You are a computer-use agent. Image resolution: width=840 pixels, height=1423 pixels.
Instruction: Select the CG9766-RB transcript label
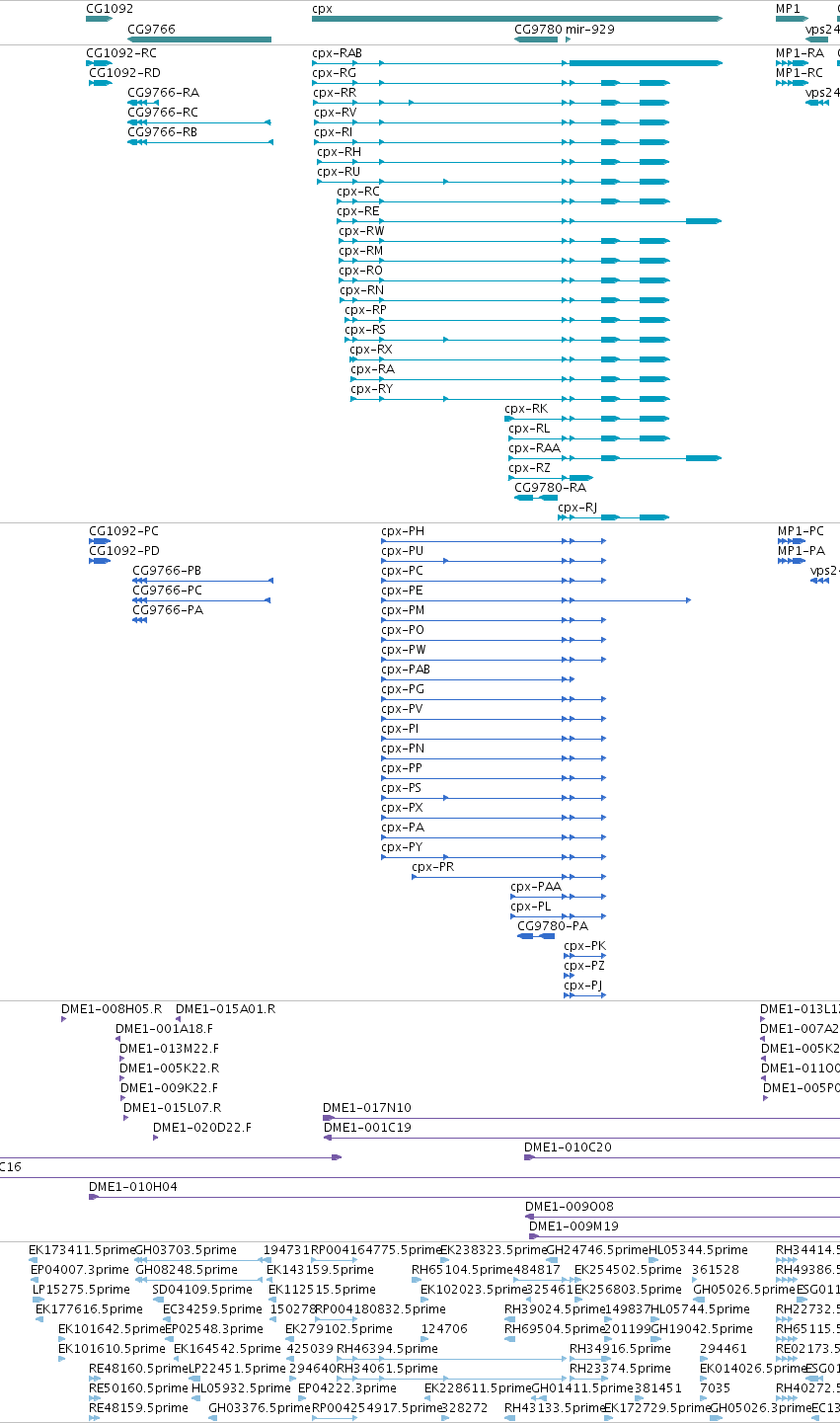point(162,132)
